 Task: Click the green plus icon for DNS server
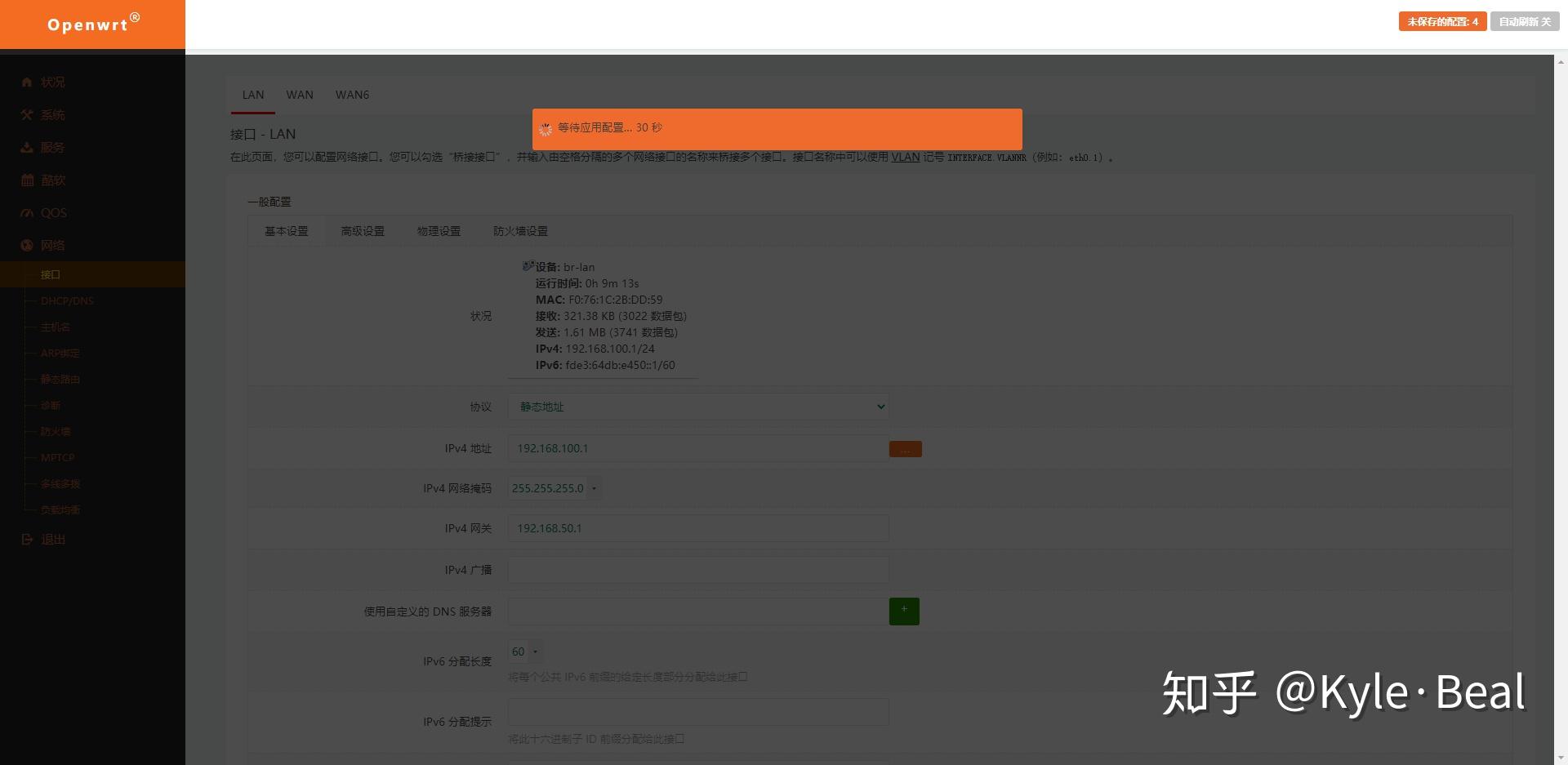[x=903, y=611]
